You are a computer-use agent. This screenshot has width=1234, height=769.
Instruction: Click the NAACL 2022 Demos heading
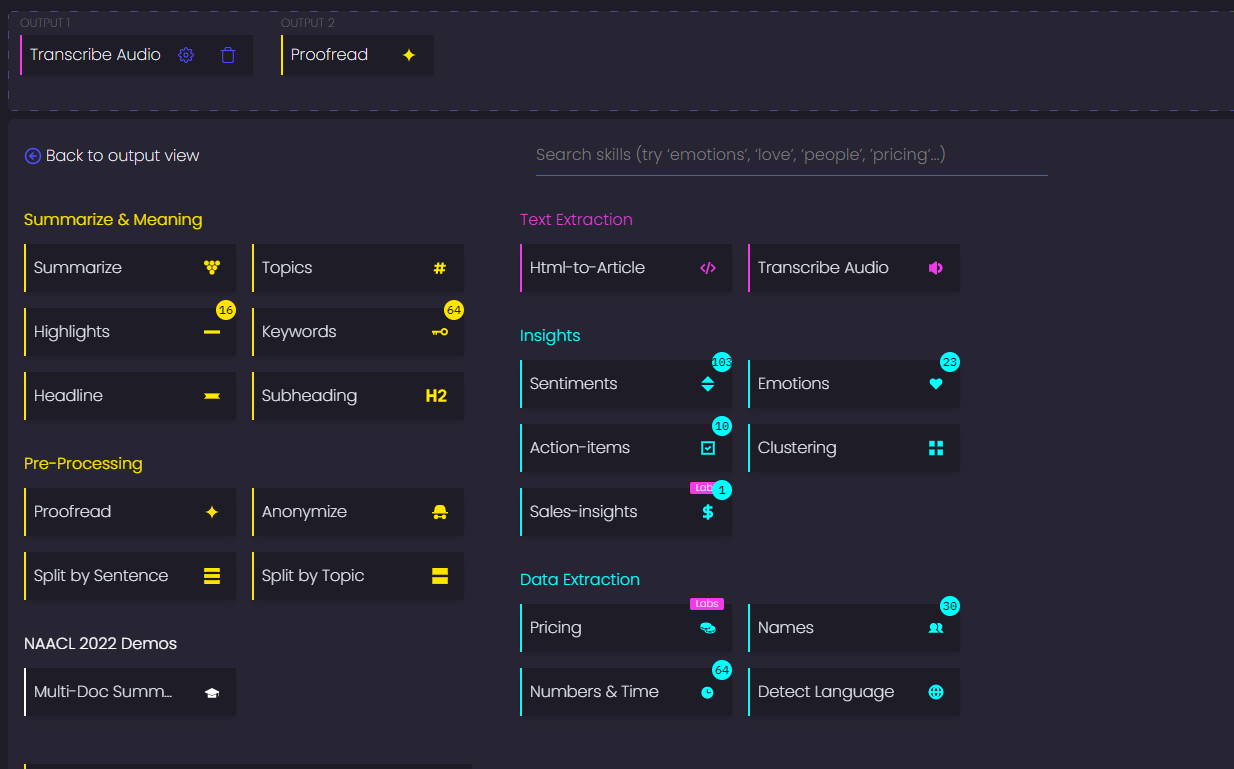pyautogui.click(x=100, y=644)
